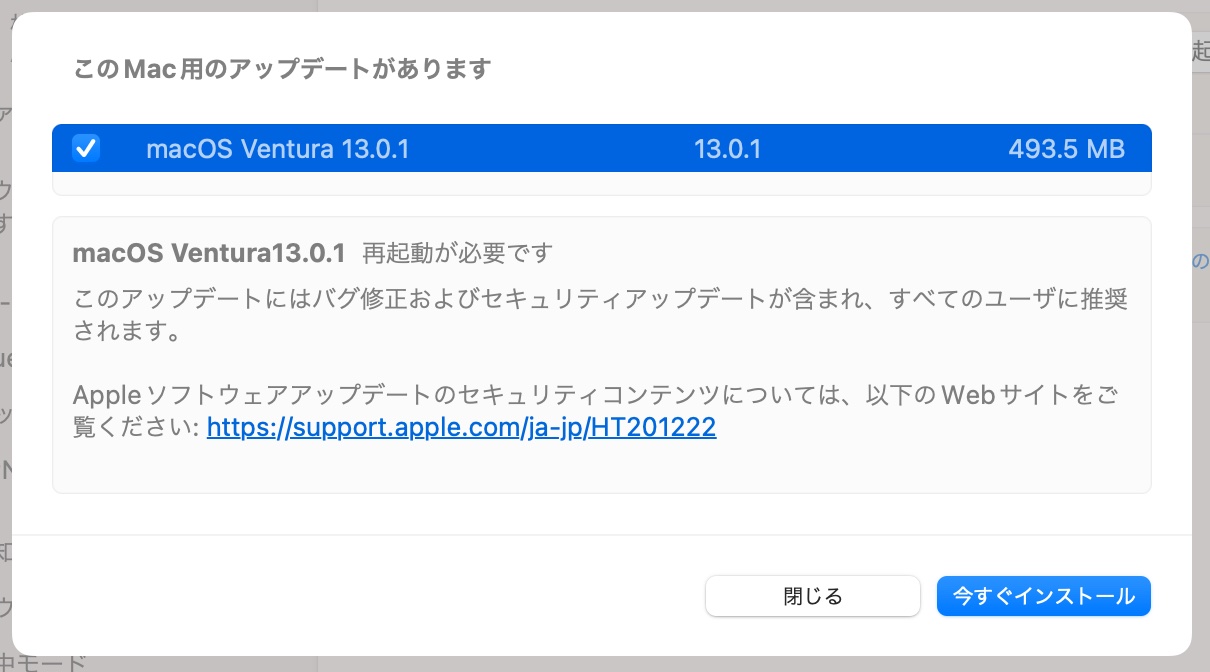1210x672 pixels.
Task: Select the macOS Ventura 13.0.1 update name
Action: click(278, 149)
